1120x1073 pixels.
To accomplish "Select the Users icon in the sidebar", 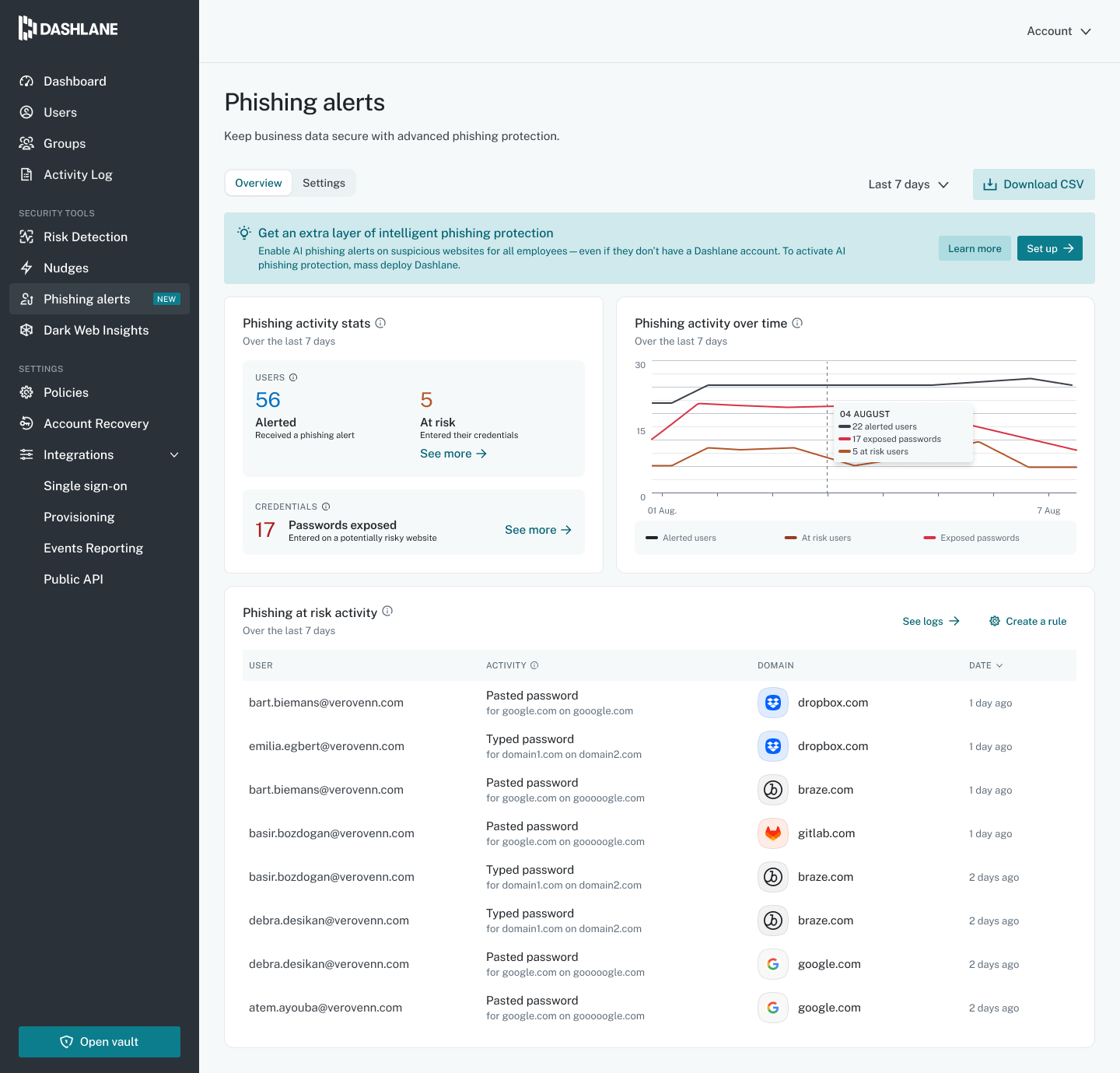I will click(x=26, y=112).
